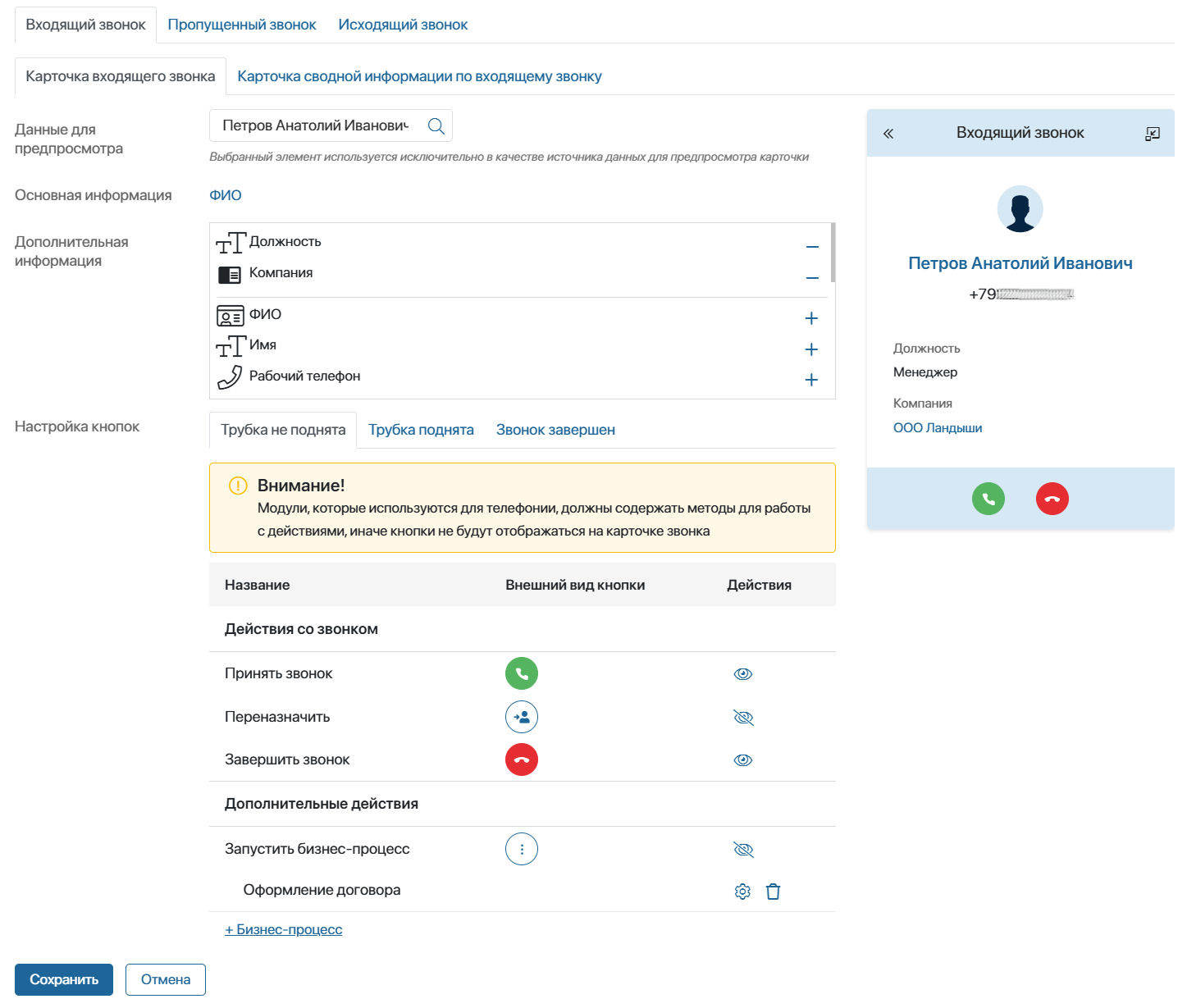
Task: Click the masked phone number in card
Action: click(1021, 294)
